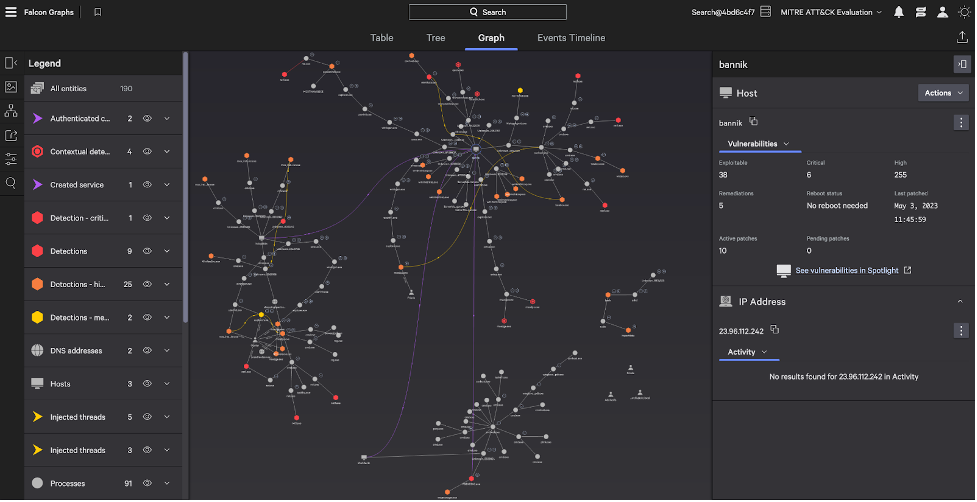Open the graph layout hierarchy tool
Image resolution: width=977 pixels, height=502 pixels.
11,110
